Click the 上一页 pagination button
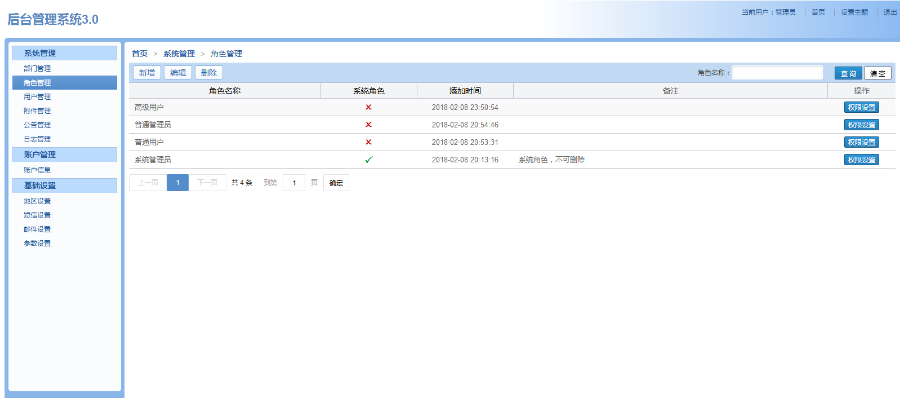Viewport: 900px width, 398px height. coord(148,183)
